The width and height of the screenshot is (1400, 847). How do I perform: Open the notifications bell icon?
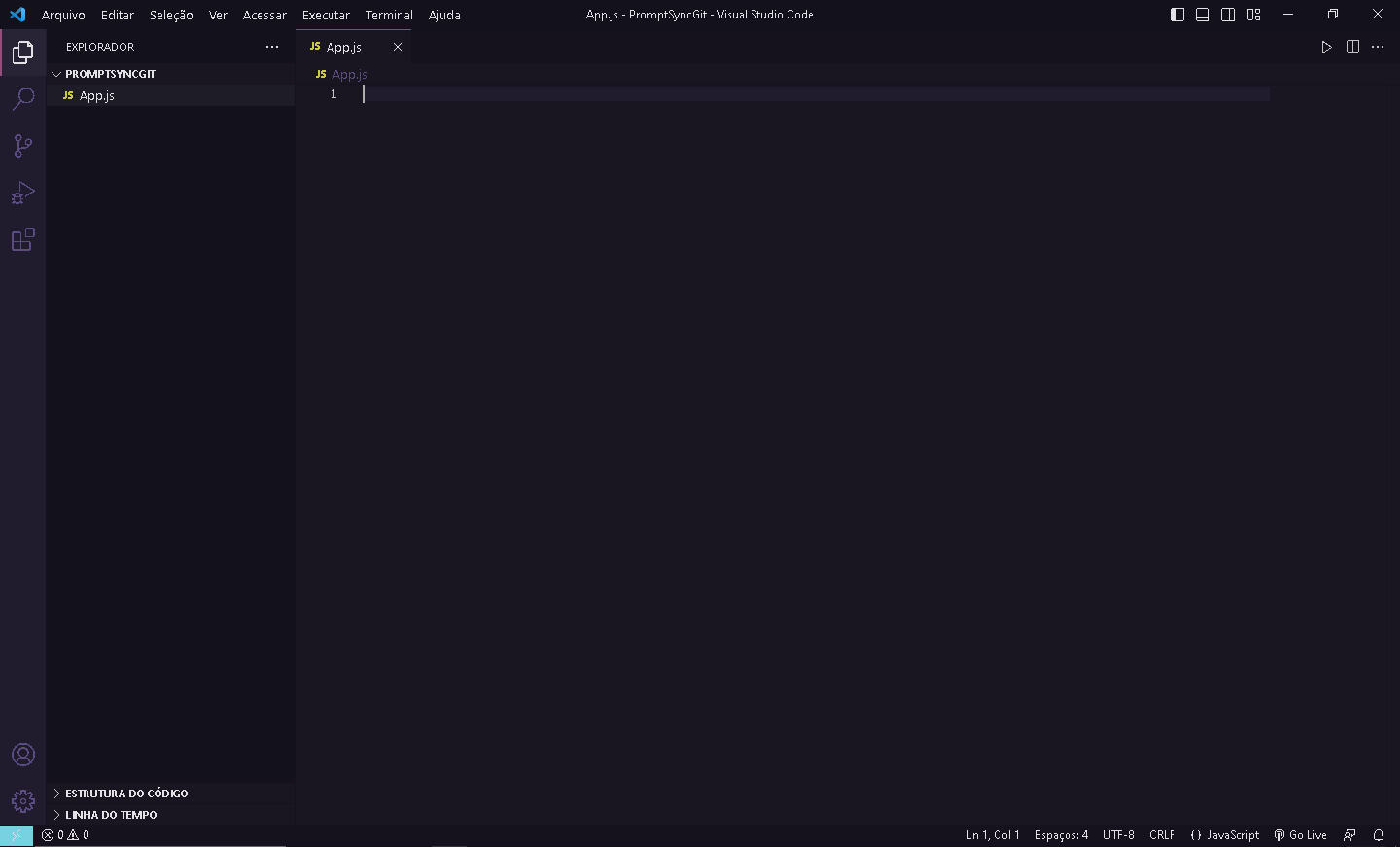tap(1379, 834)
